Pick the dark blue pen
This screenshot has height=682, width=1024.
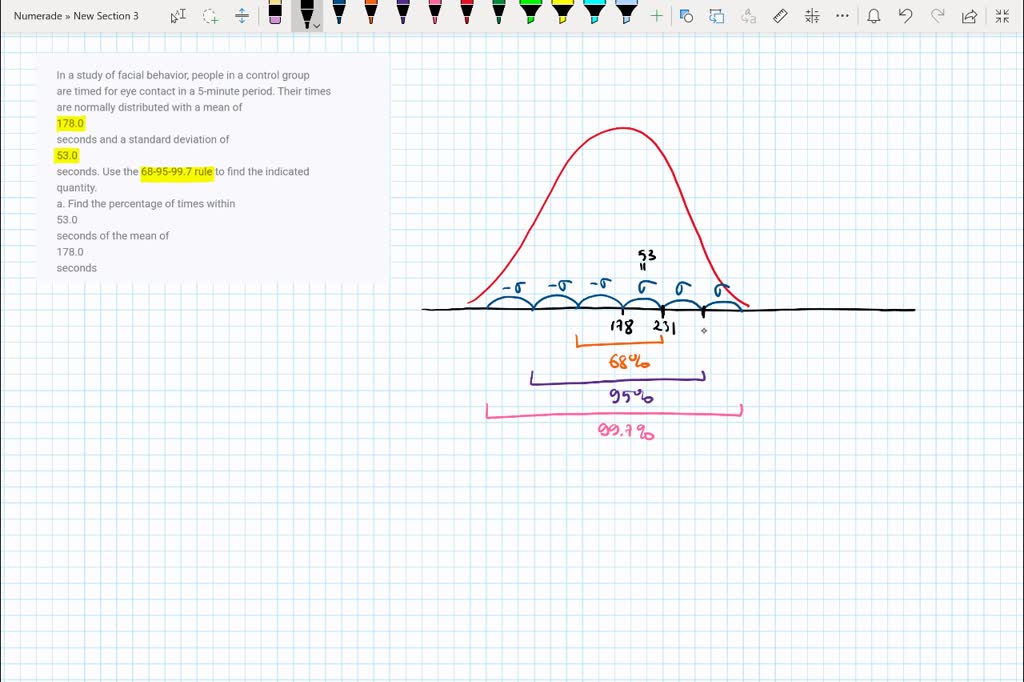[339, 12]
